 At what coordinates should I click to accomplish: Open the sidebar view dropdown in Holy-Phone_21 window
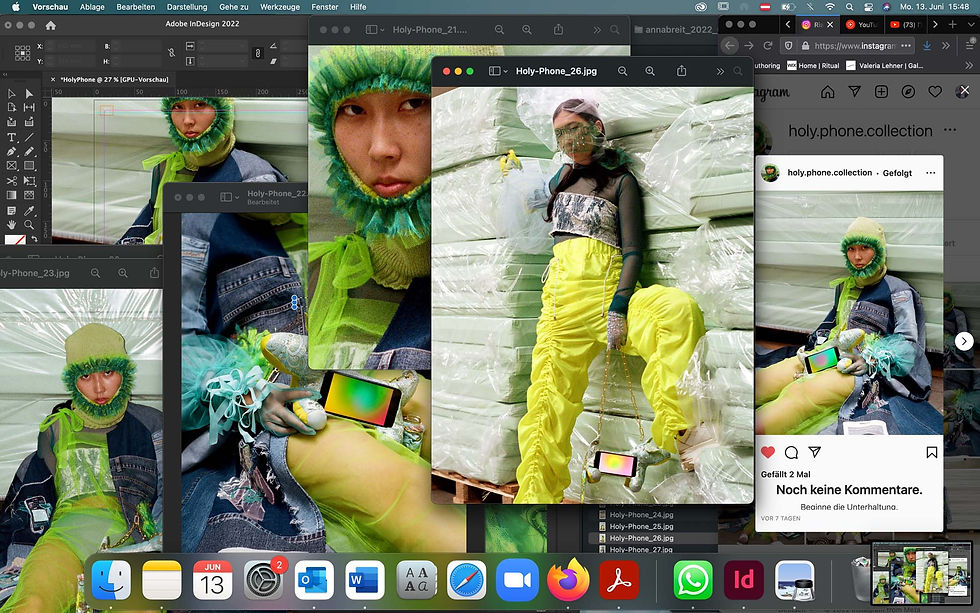coord(375,29)
